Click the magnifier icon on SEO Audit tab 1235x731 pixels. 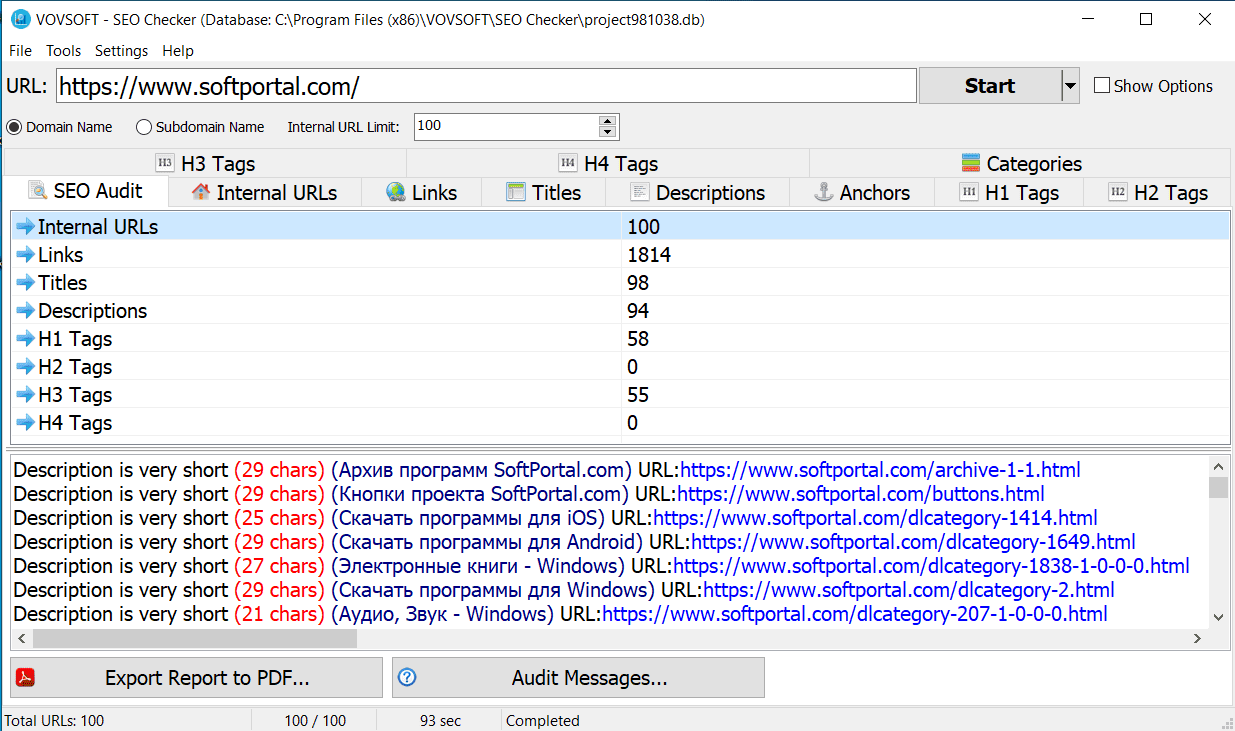pyautogui.click(x=38, y=191)
